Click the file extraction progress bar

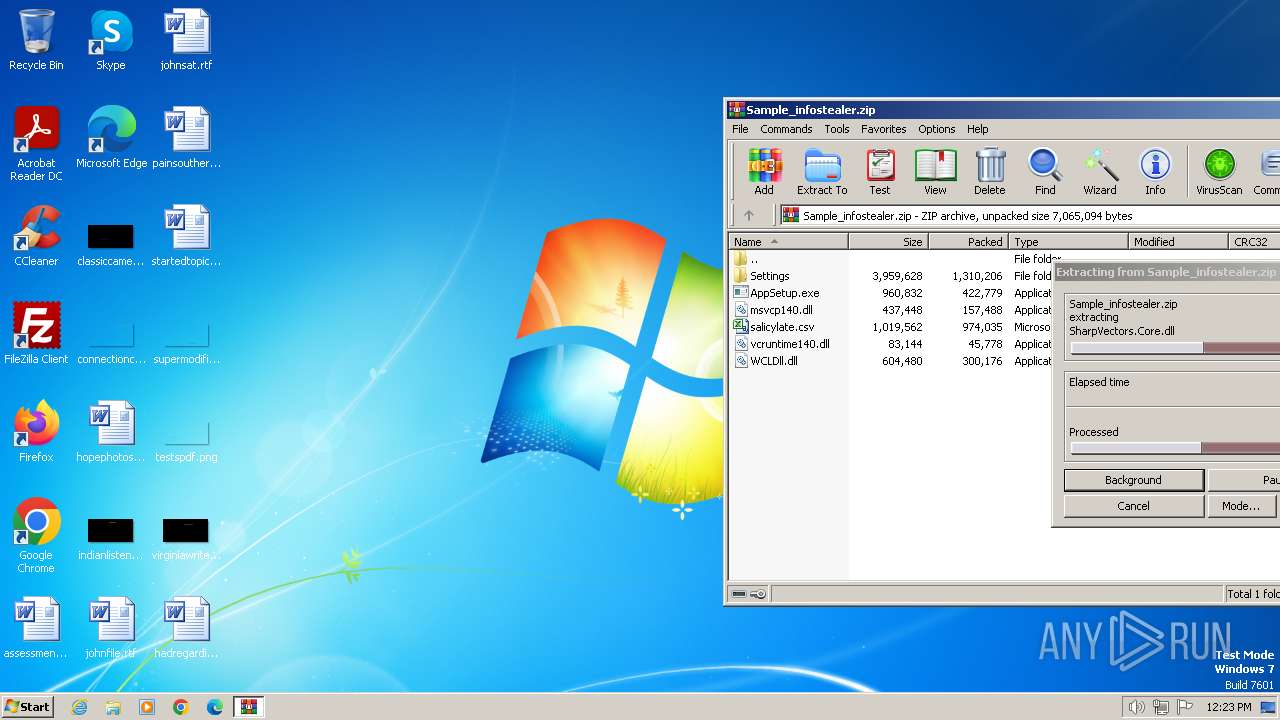(1174, 348)
